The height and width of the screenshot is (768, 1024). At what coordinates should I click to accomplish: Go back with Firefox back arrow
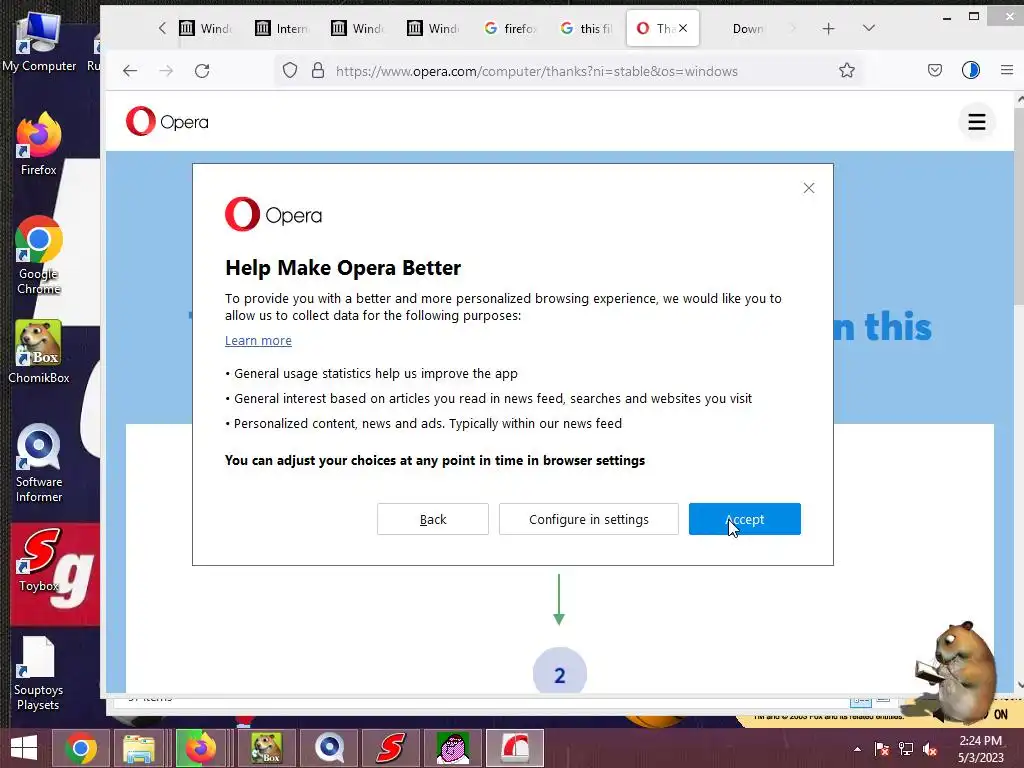[x=130, y=71]
